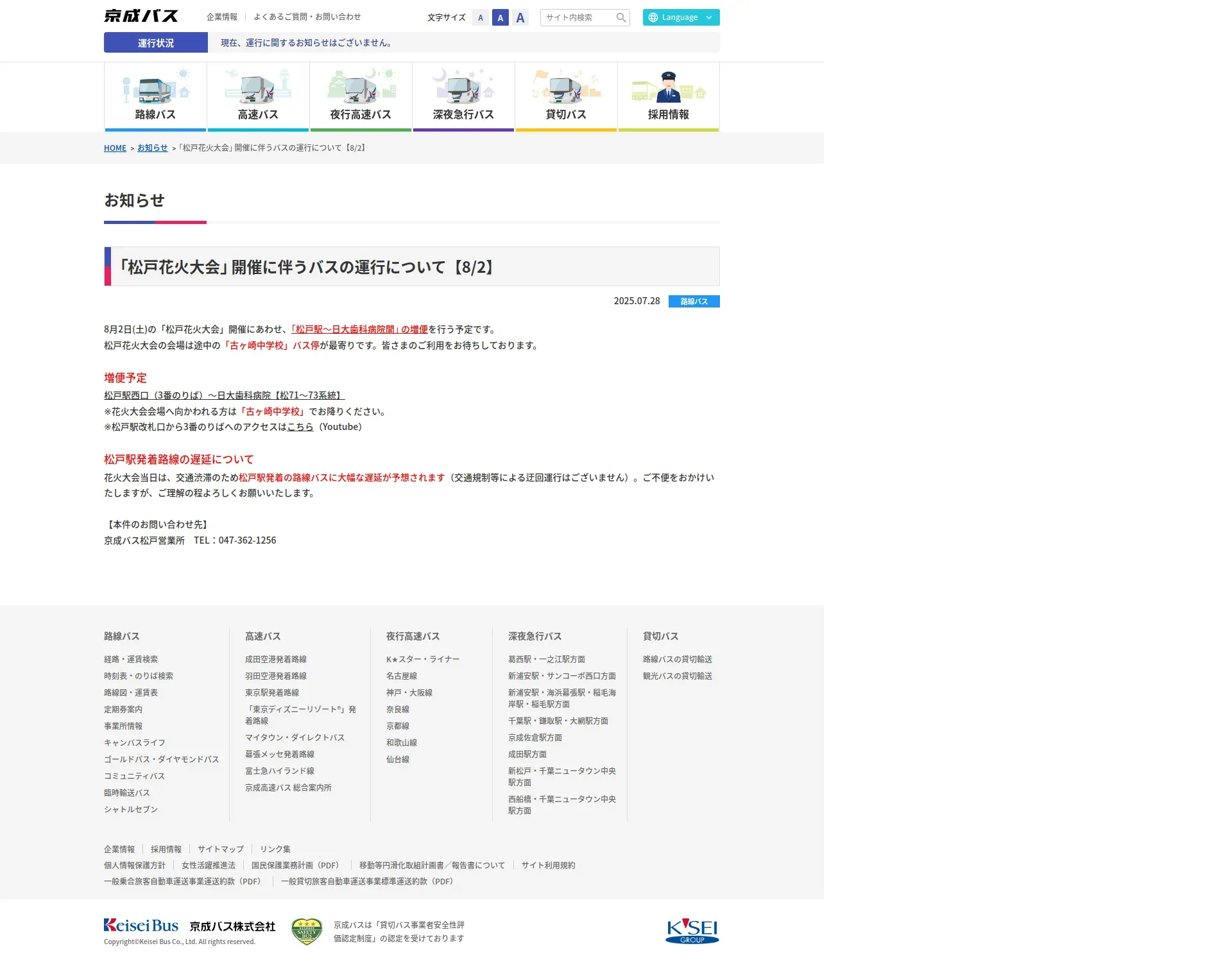
Task: Set the font size to large A
Action: [x=520, y=17]
